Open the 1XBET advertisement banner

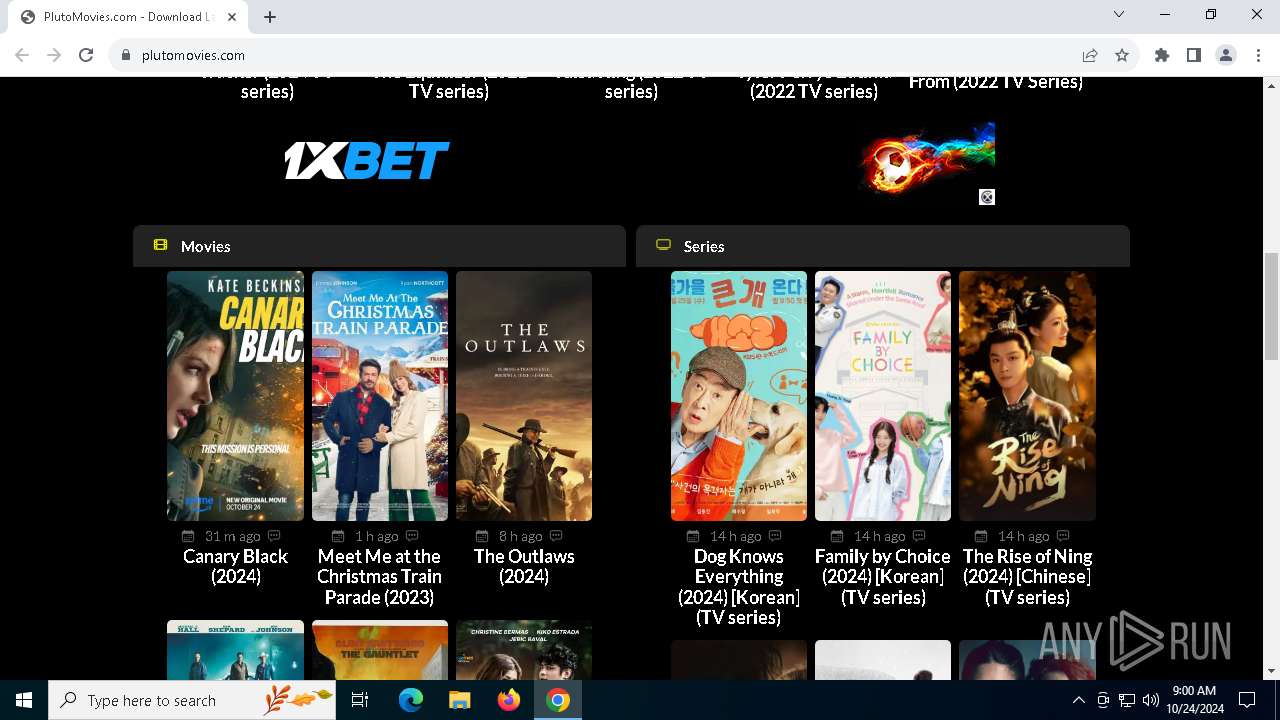367,161
